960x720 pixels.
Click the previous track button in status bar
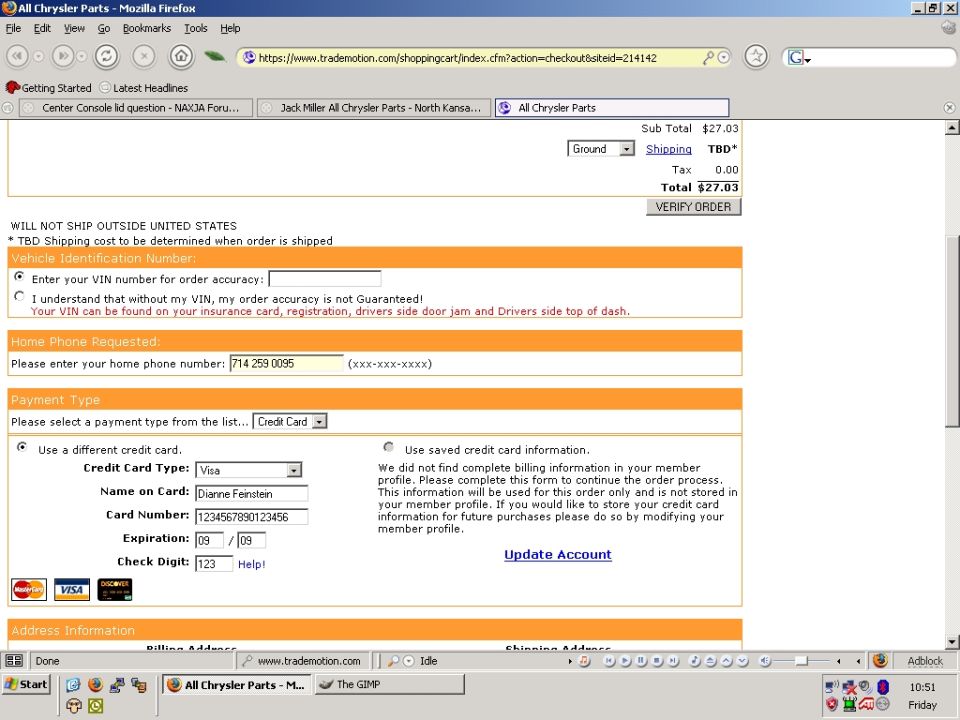click(x=609, y=661)
